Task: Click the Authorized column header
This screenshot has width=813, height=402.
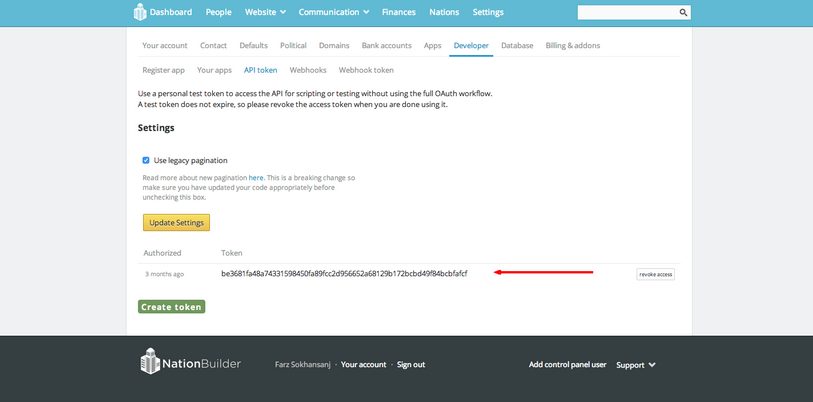Action: pos(162,253)
